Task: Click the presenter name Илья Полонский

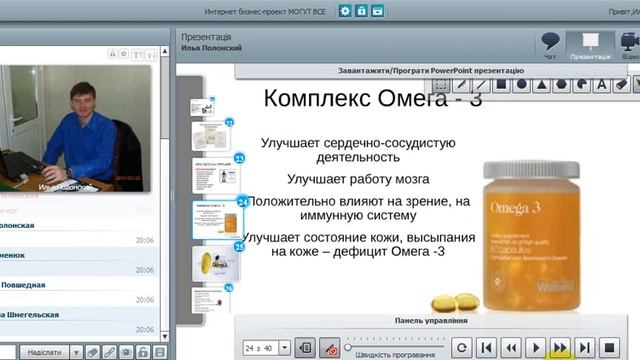Action: tap(211, 48)
